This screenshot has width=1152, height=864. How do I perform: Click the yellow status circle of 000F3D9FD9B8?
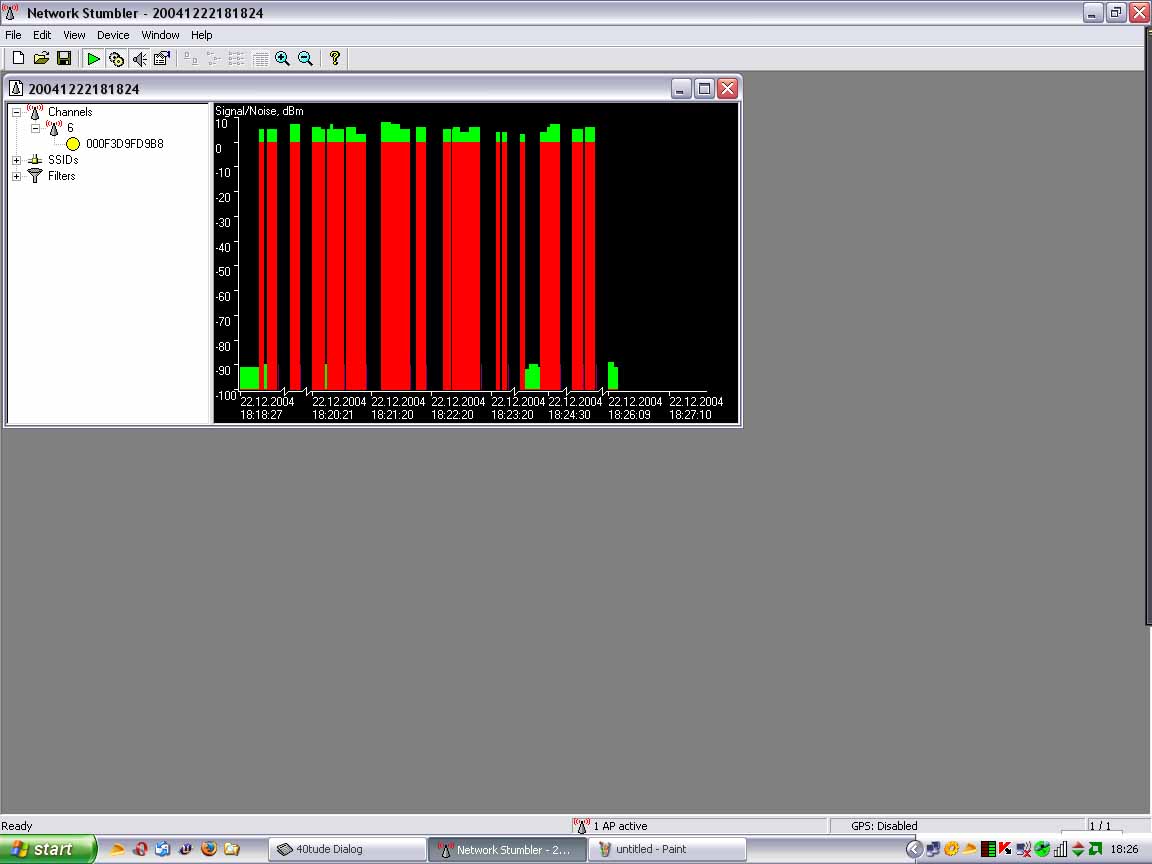[x=73, y=144]
